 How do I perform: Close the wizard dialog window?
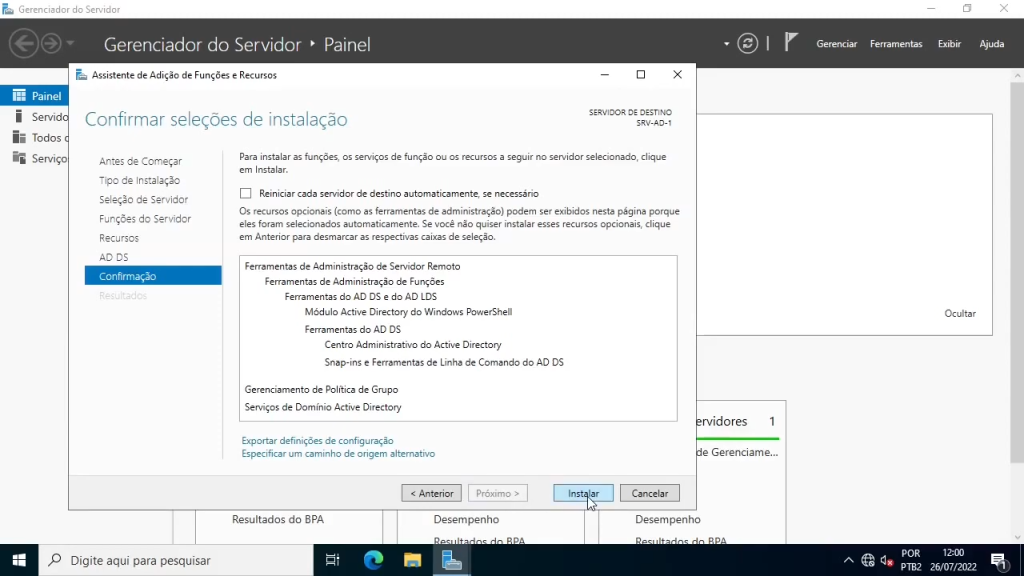(677, 74)
